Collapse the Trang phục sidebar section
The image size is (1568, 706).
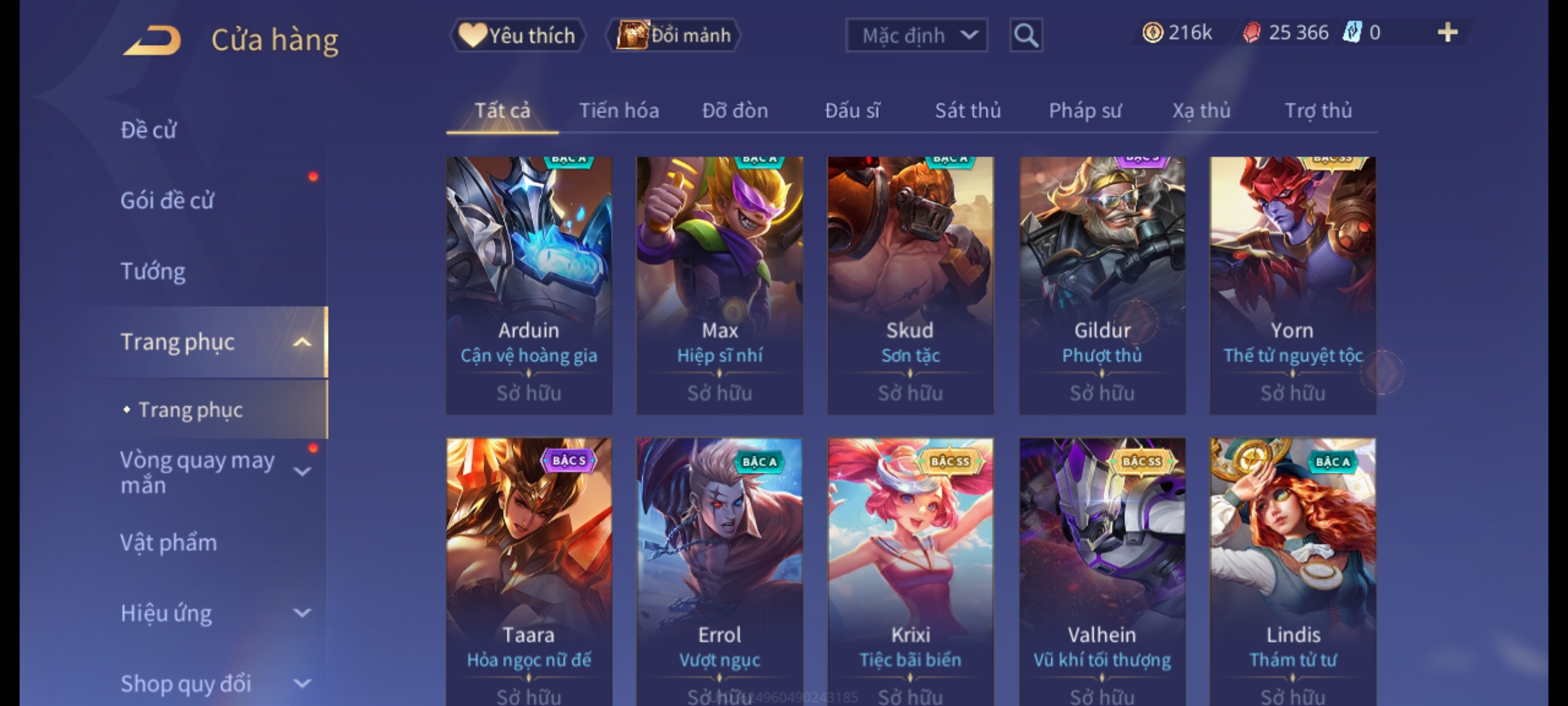coord(302,342)
